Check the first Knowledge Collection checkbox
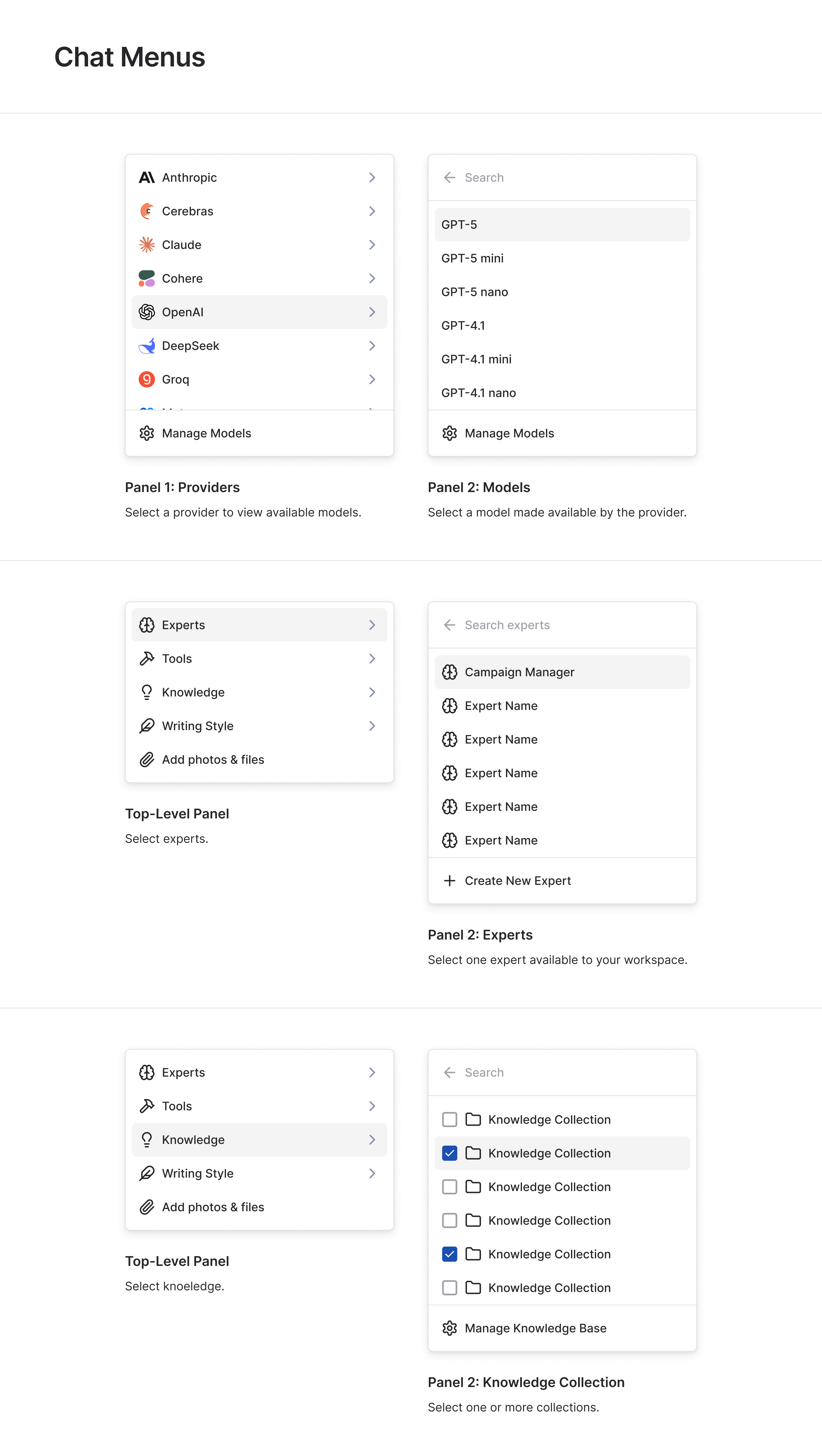The height and width of the screenshot is (1456, 822). (x=450, y=1120)
